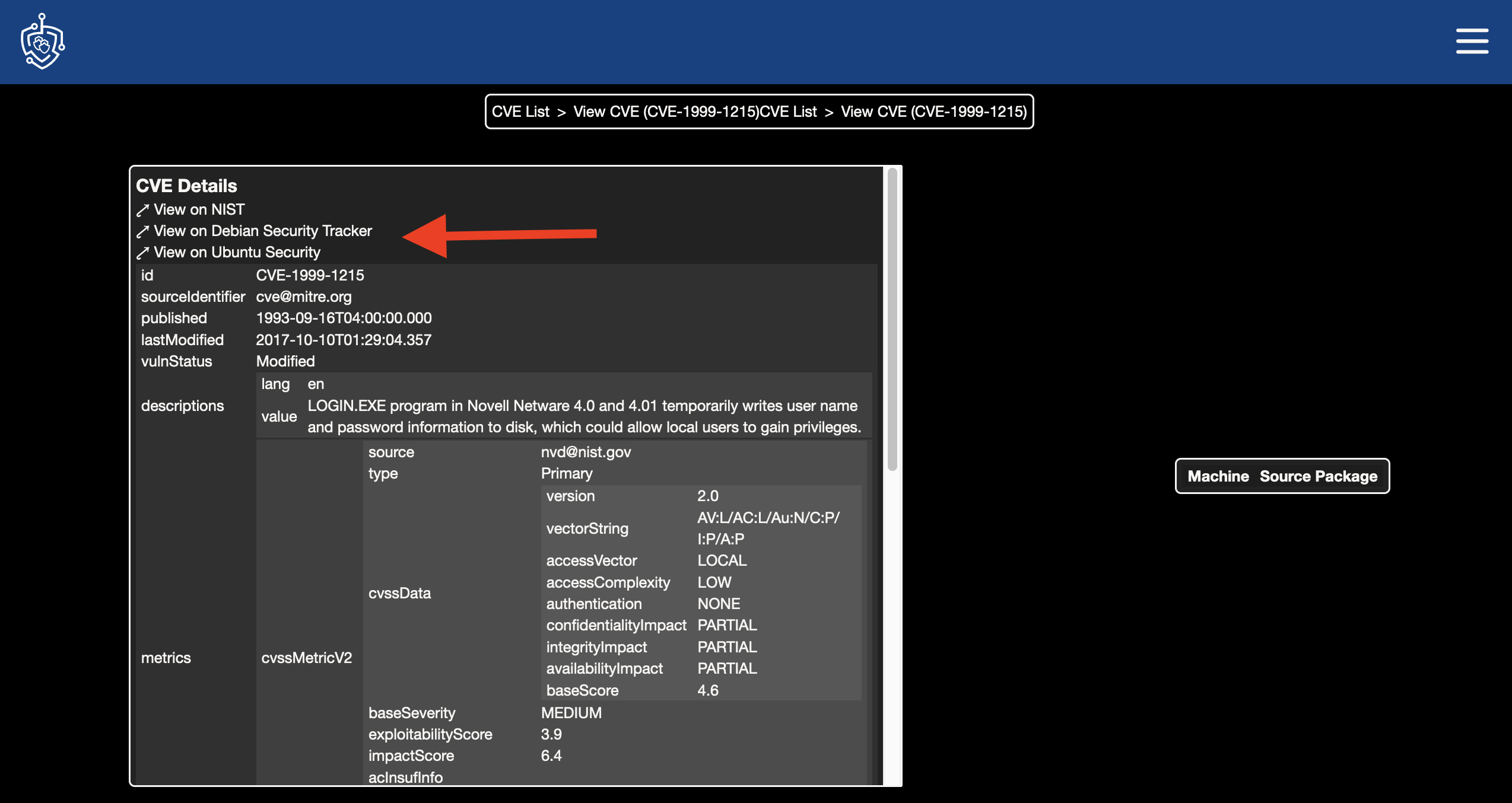
Task: Click the CVE Details panel scrollbar
Action: 892,320
